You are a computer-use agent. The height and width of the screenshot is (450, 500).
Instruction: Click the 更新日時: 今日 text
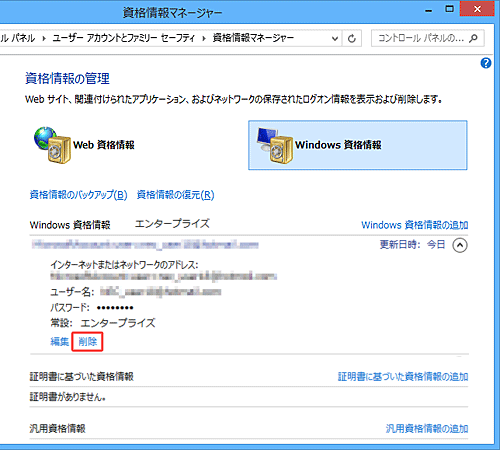tap(412, 245)
